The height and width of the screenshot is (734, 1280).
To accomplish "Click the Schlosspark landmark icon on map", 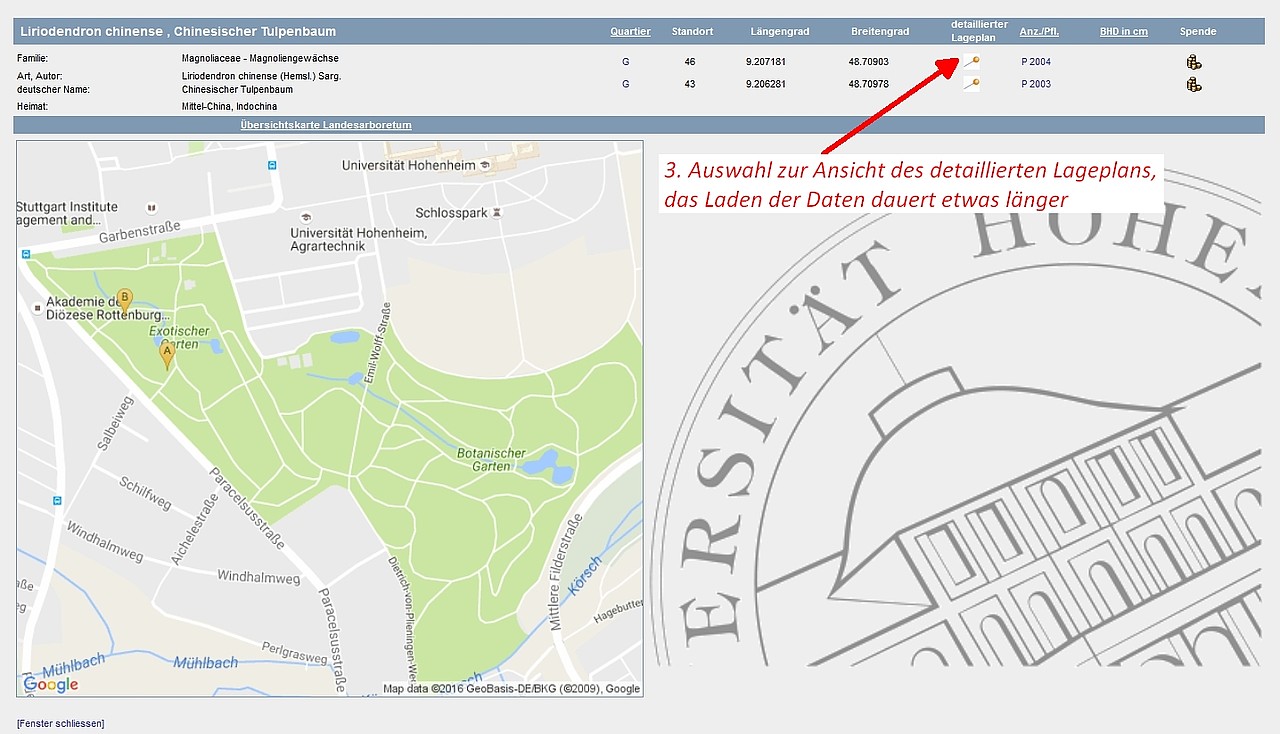I will pyautogui.click(x=497, y=213).
